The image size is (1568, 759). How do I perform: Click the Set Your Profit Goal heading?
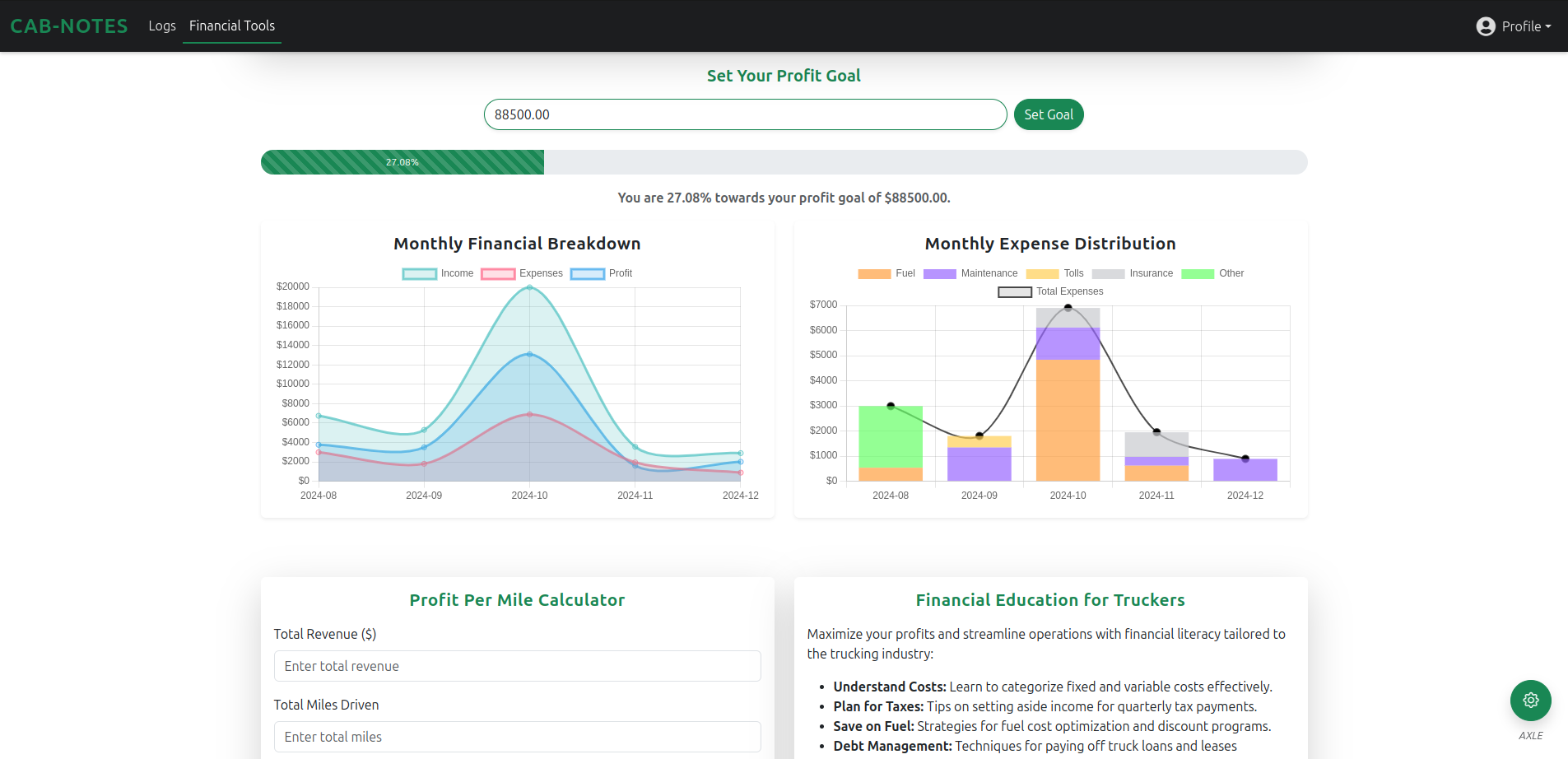[x=784, y=76]
